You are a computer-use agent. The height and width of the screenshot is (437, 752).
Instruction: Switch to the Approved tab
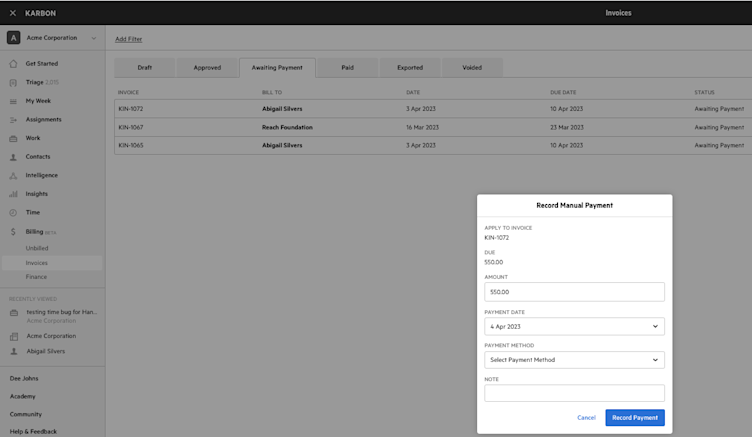tap(207, 68)
